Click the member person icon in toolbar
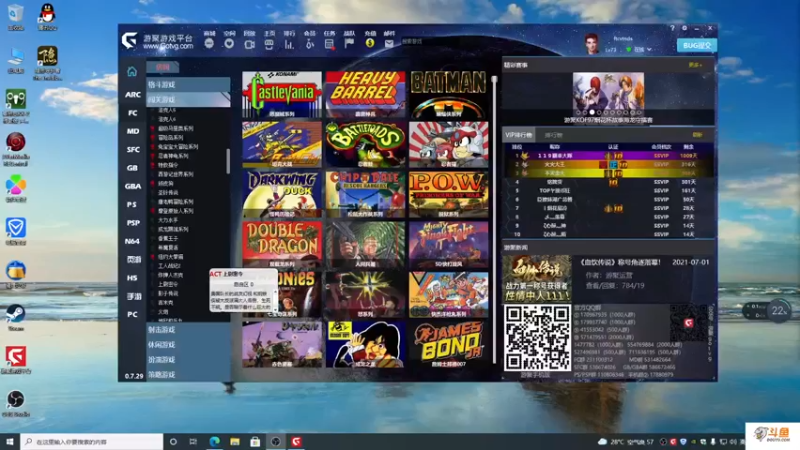Image resolution: width=800 pixels, height=450 pixels. pyautogui.click(x=309, y=44)
